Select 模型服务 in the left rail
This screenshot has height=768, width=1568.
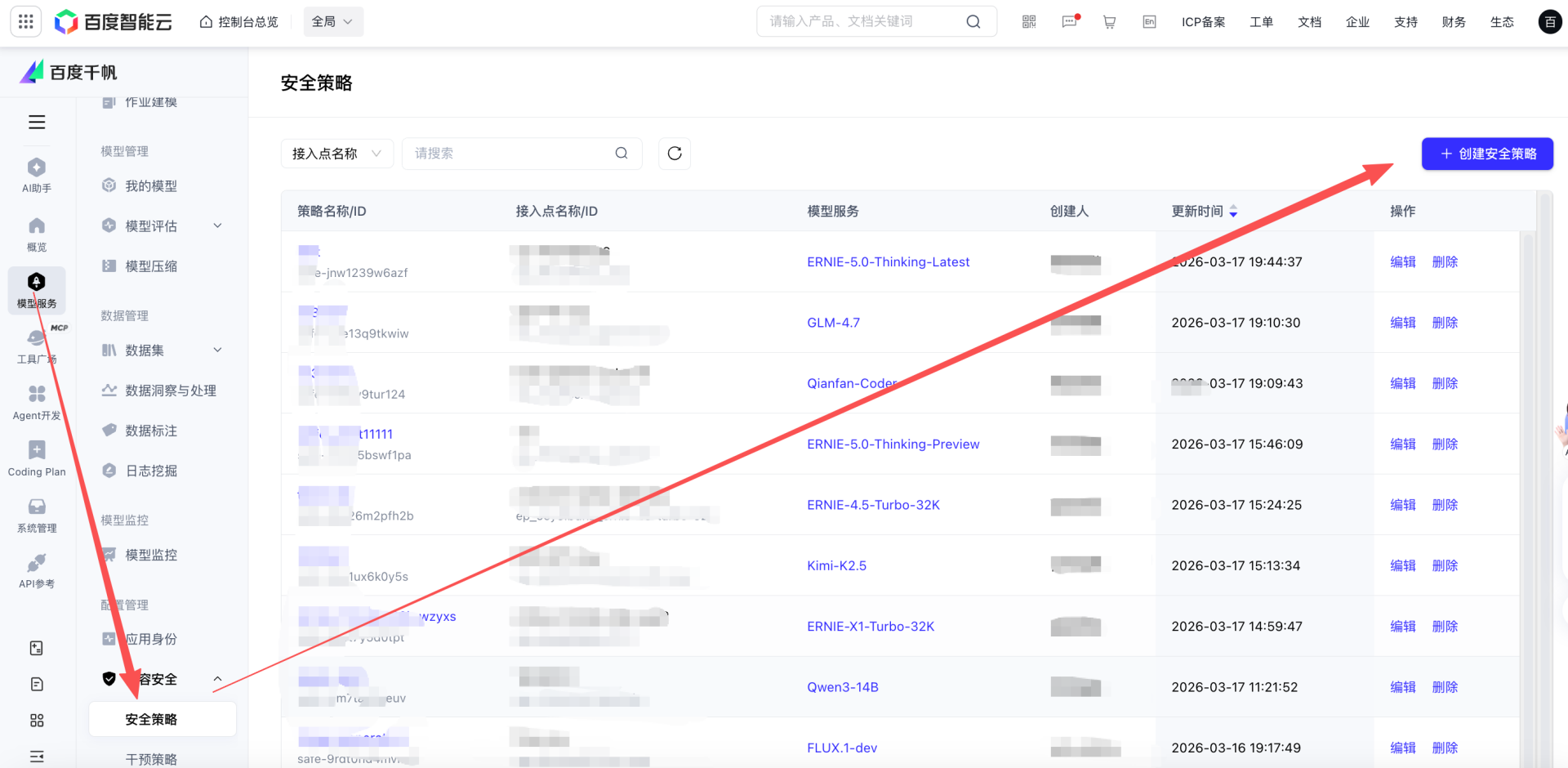point(37,291)
